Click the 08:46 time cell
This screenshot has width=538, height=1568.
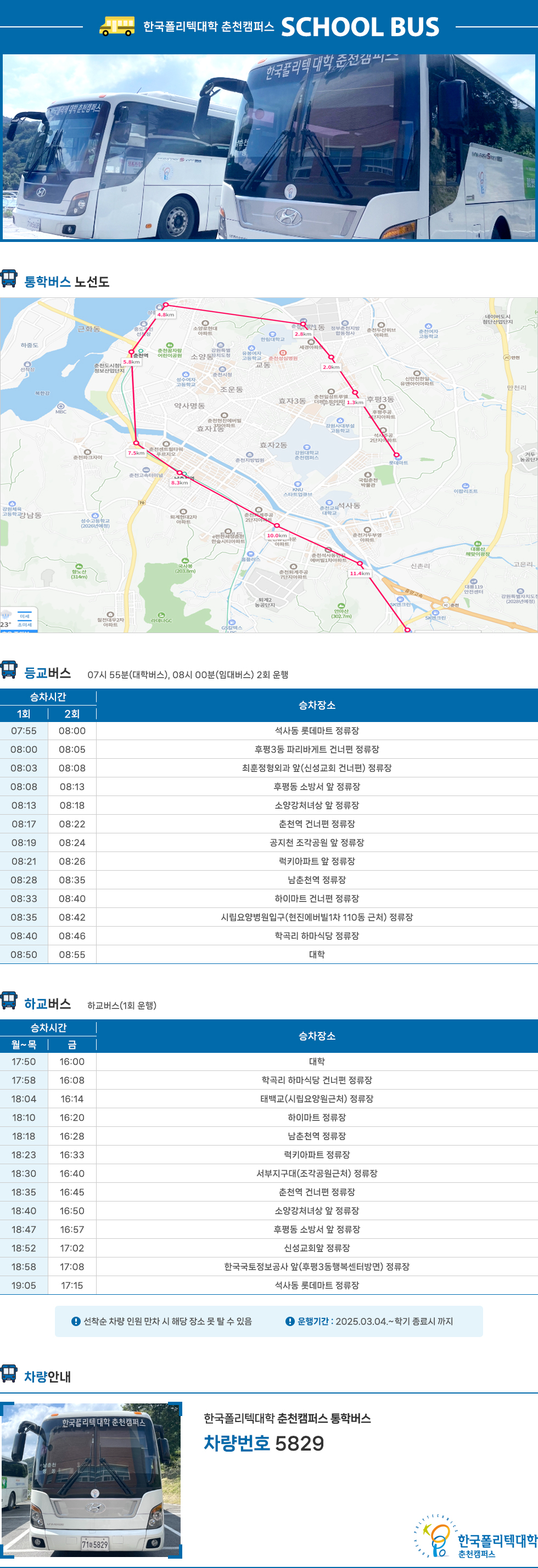pyautogui.click(x=72, y=936)
